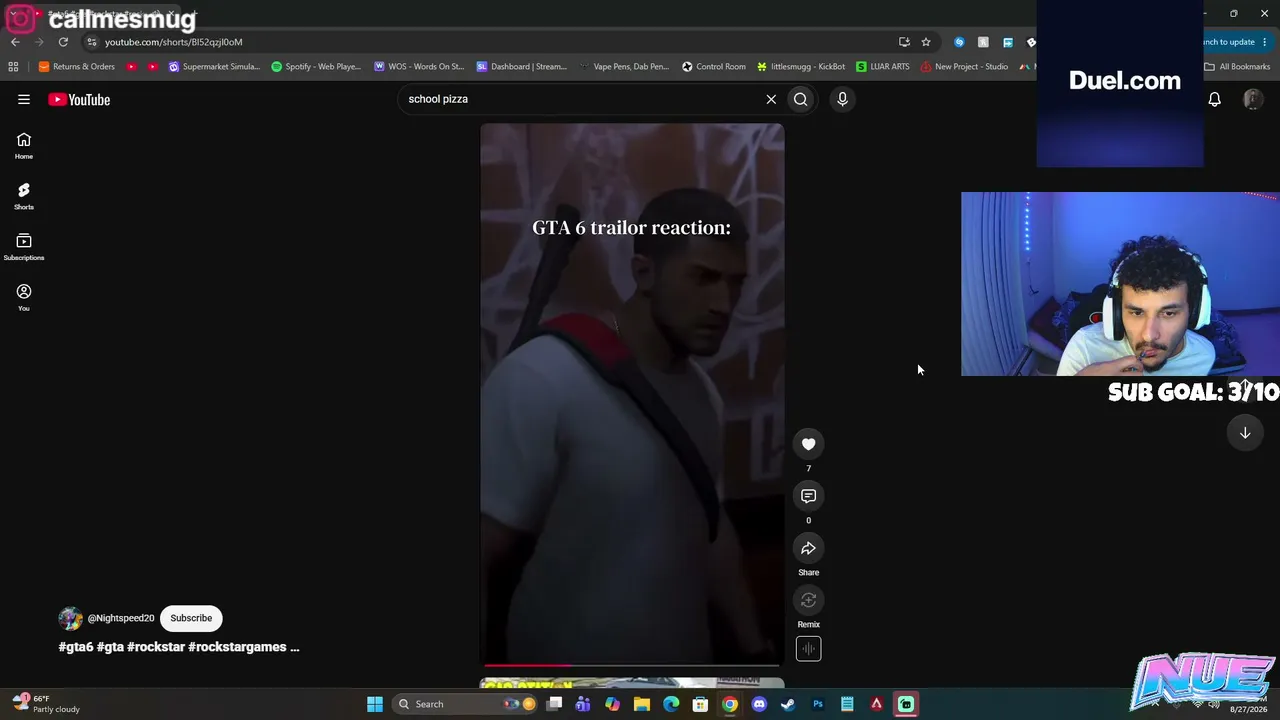1280x720 pixels.
Task: Open Microsoft Edge from the taskbar
Action: tap(671, 704)
